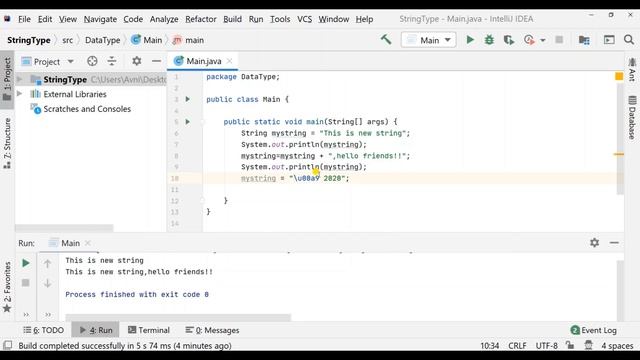Open the Build menu
Image resolution: width=640 pixels, height=360 pixels.
pos(232,19)
